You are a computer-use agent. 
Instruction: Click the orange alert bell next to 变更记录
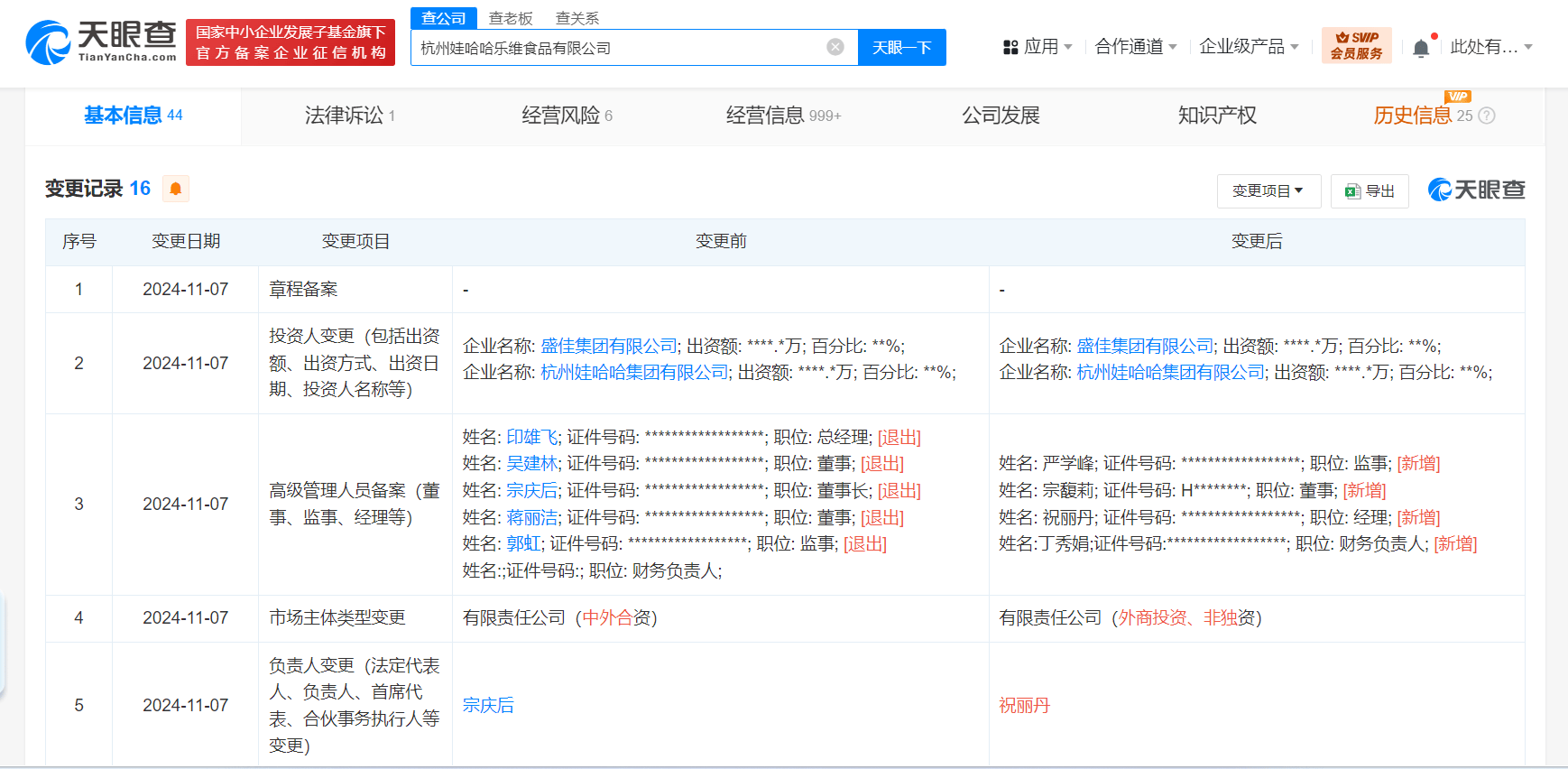click(x=176, y=189)
